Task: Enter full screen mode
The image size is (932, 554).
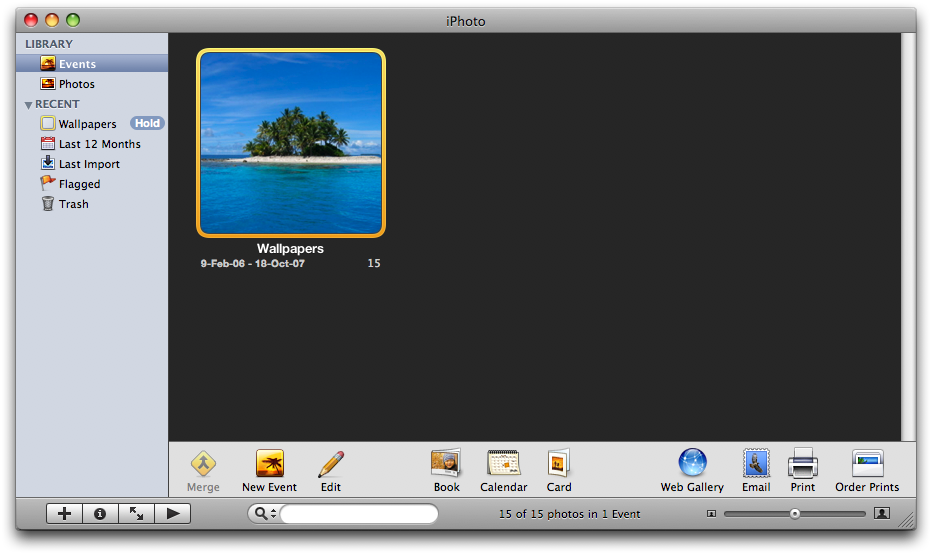Action: (x=136, y=514)
